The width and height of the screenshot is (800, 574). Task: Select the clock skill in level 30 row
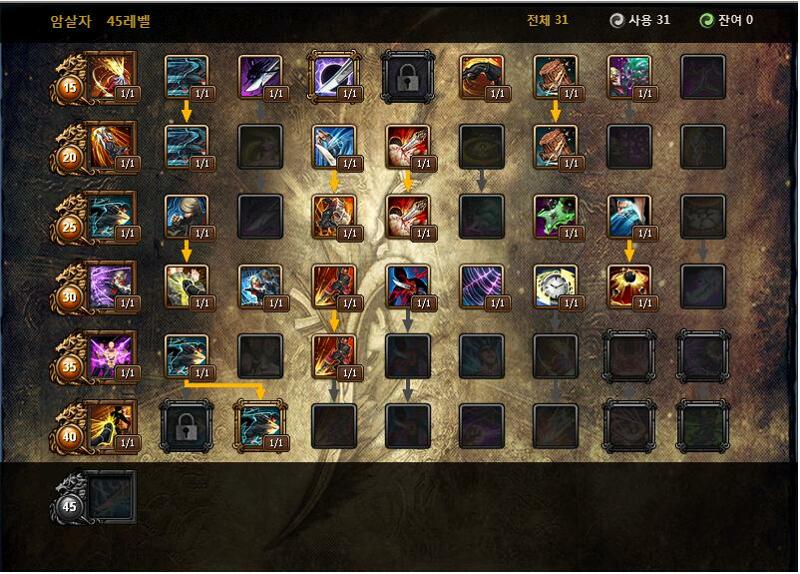tap(556, 287)
